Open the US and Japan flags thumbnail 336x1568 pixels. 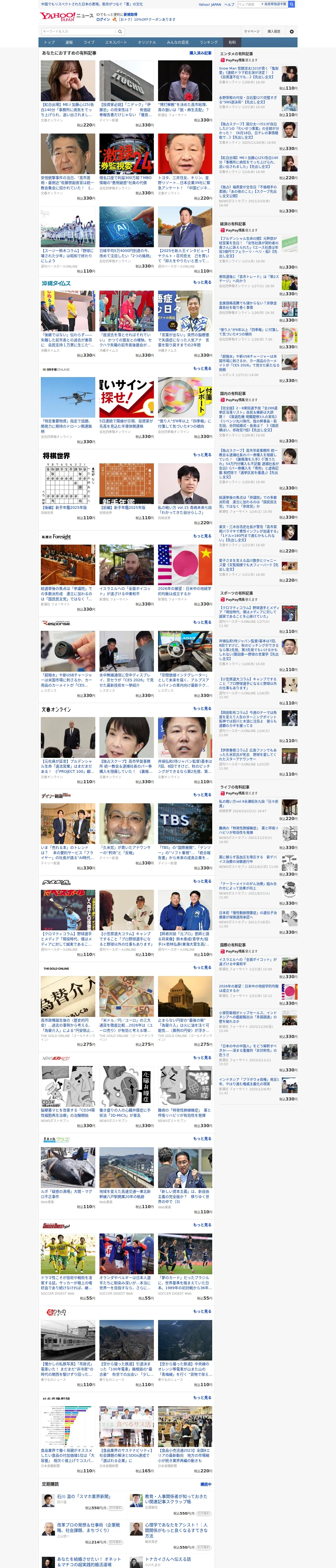point(185,564)
